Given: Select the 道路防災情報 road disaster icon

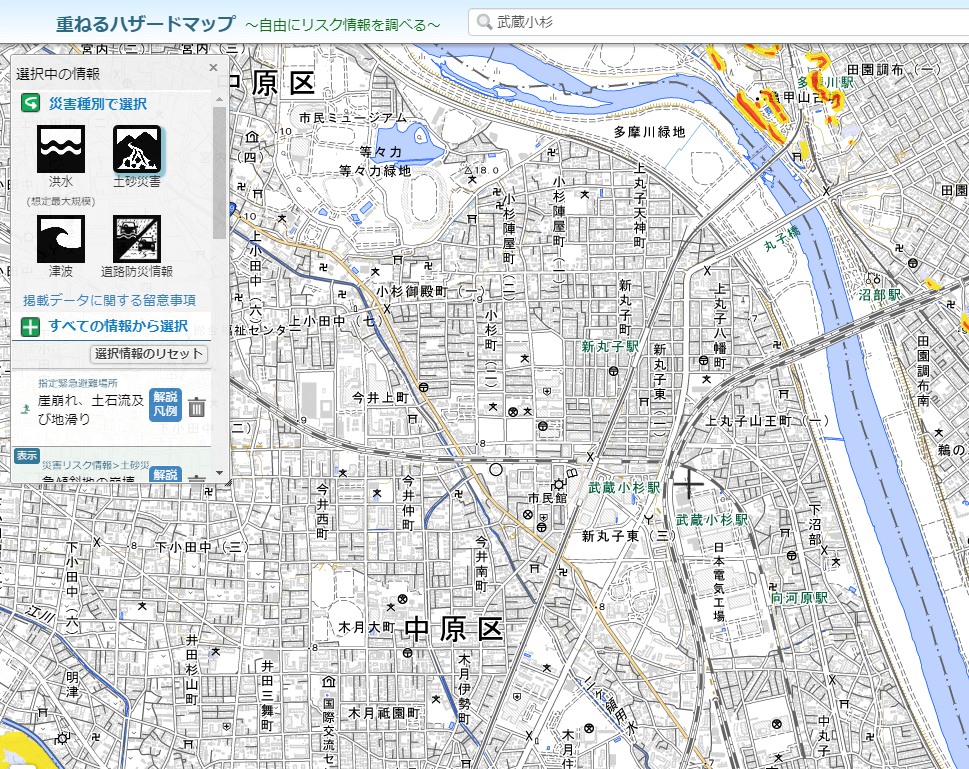Looking at the screenshot, I should point(137,239).
